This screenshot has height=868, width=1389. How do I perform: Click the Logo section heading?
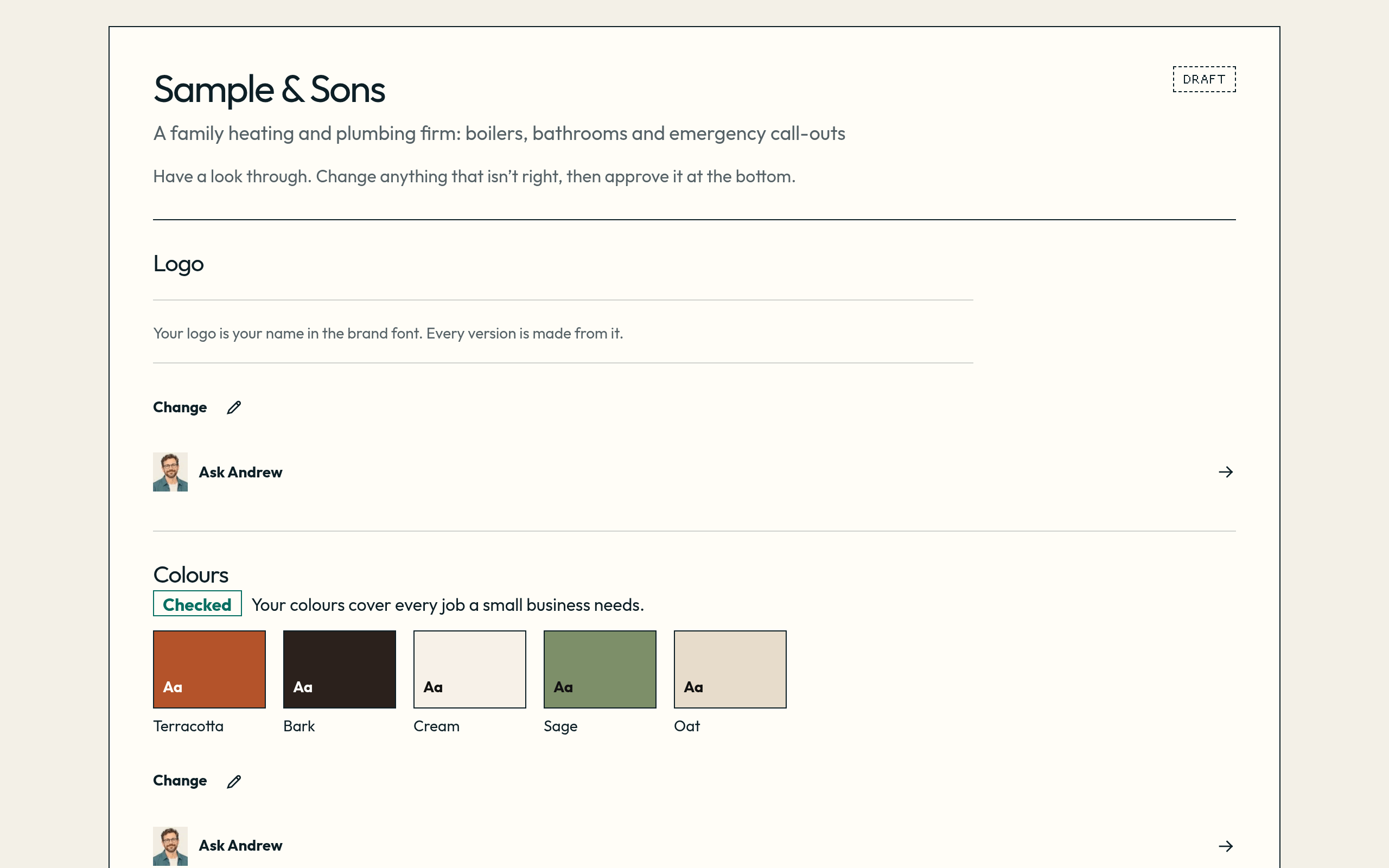[x=179, y=264]
